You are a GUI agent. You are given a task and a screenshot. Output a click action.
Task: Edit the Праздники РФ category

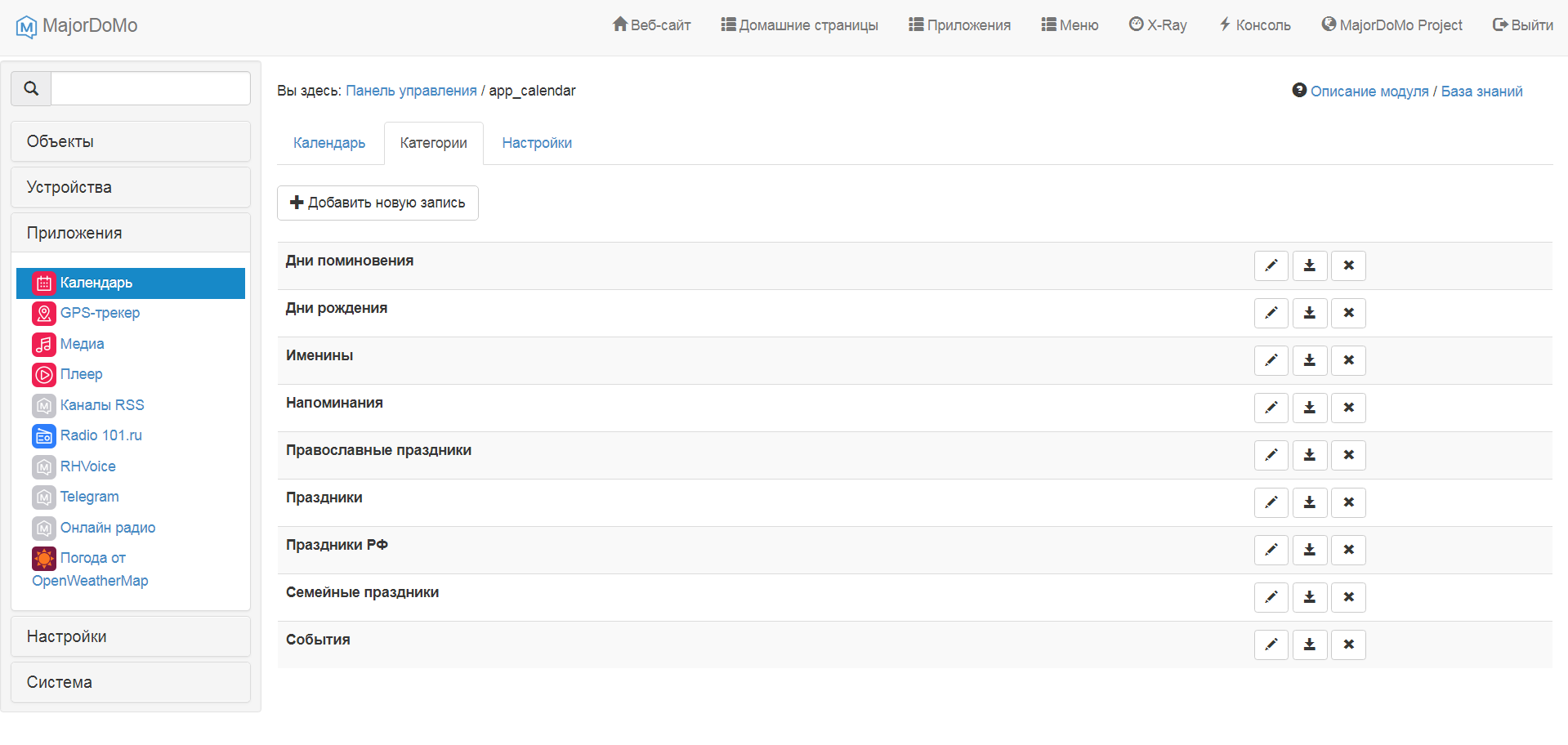(x=1271, y=550)
